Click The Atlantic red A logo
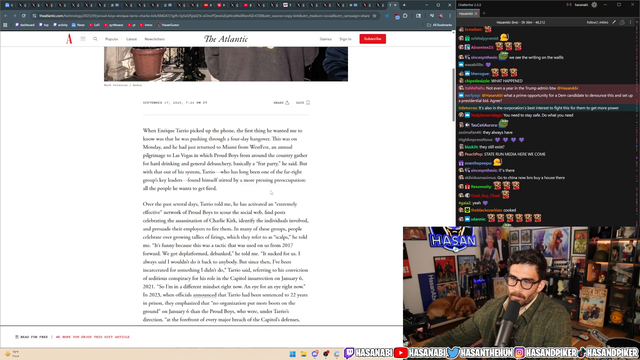The height and width of the screenshot is (360, 640). (x=69, y=39)
